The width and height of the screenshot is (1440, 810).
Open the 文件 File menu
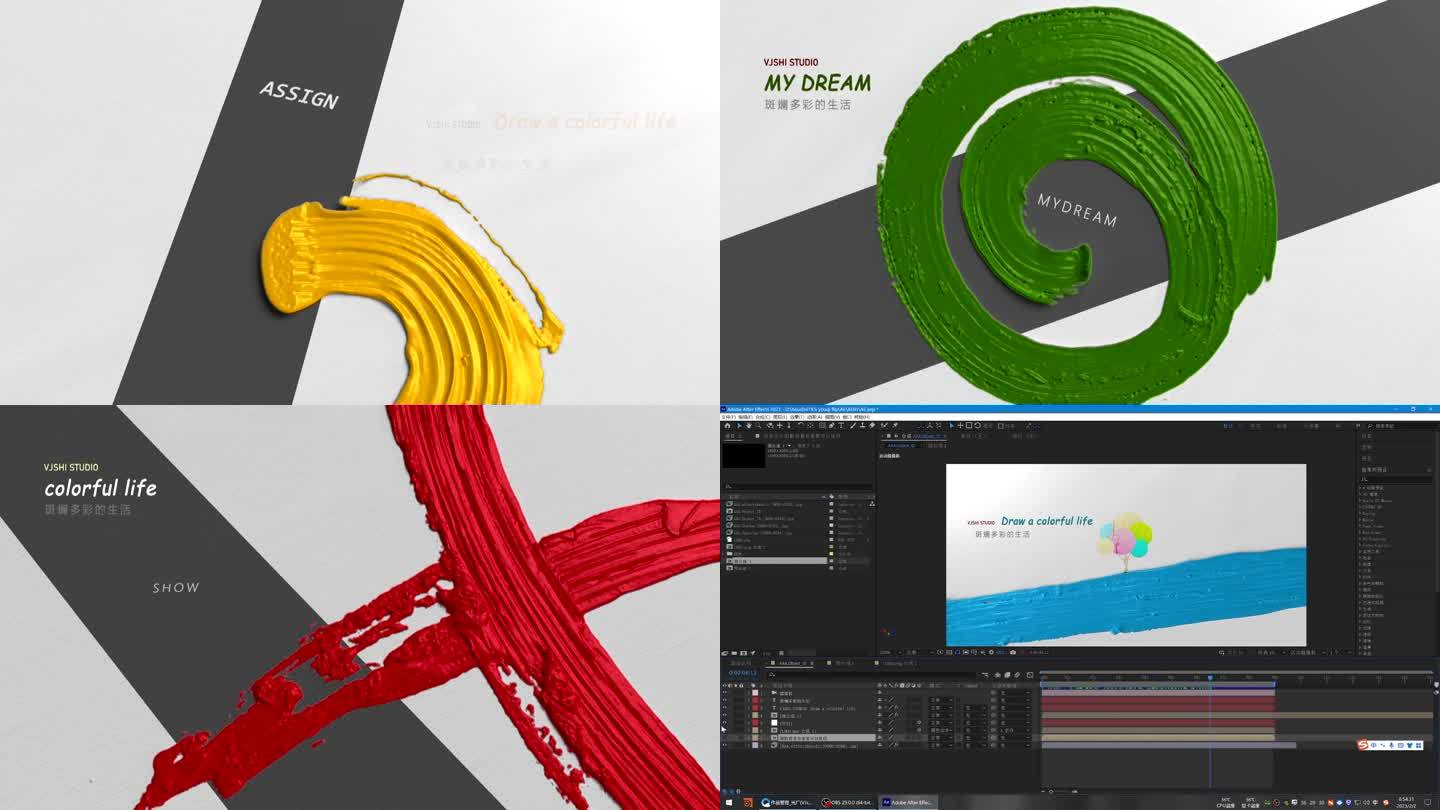pyautogui.click(x=729, y=417)
